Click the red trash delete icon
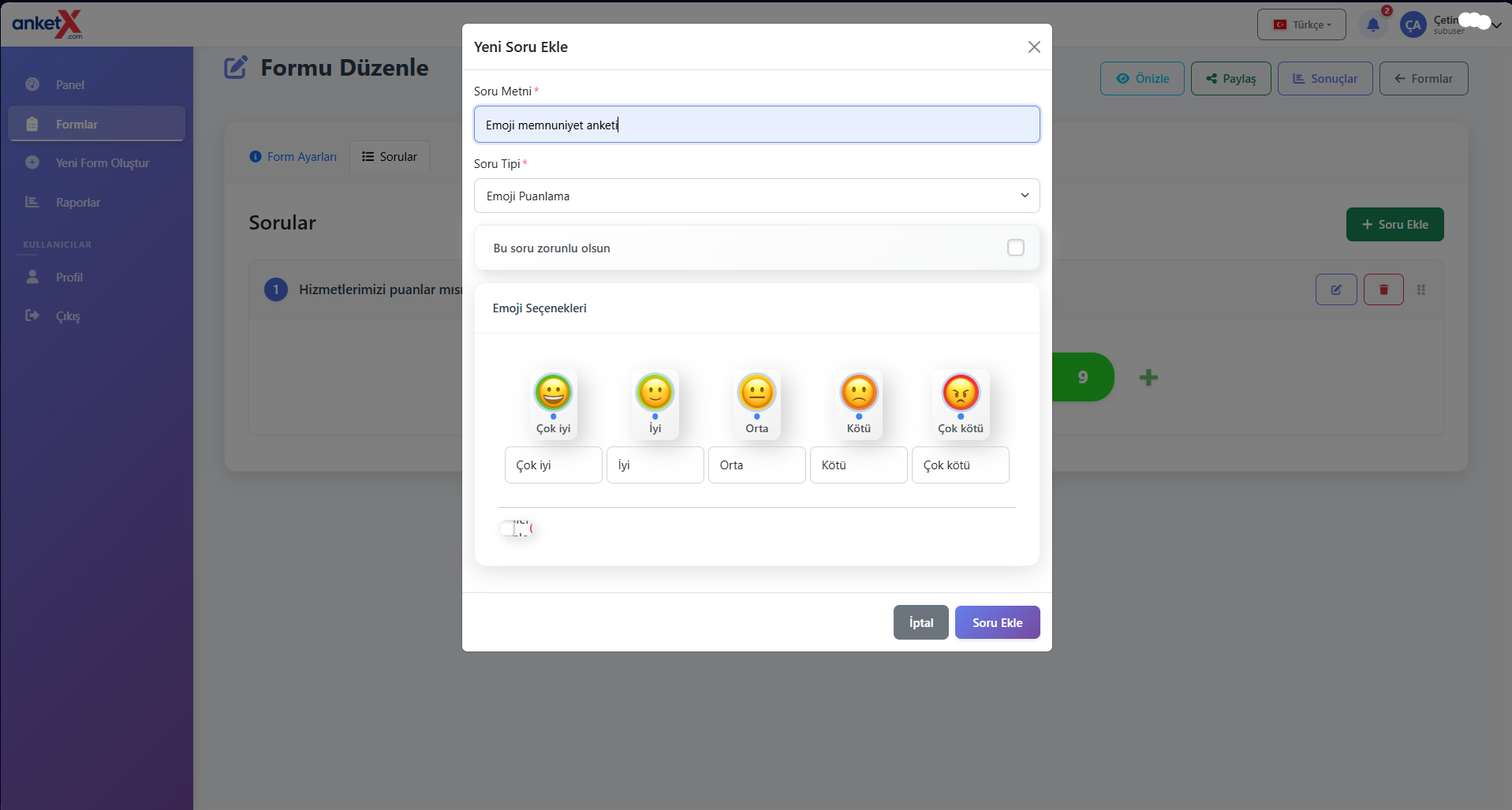Viewport: 1512px width, 810px height. point(1383,289)
